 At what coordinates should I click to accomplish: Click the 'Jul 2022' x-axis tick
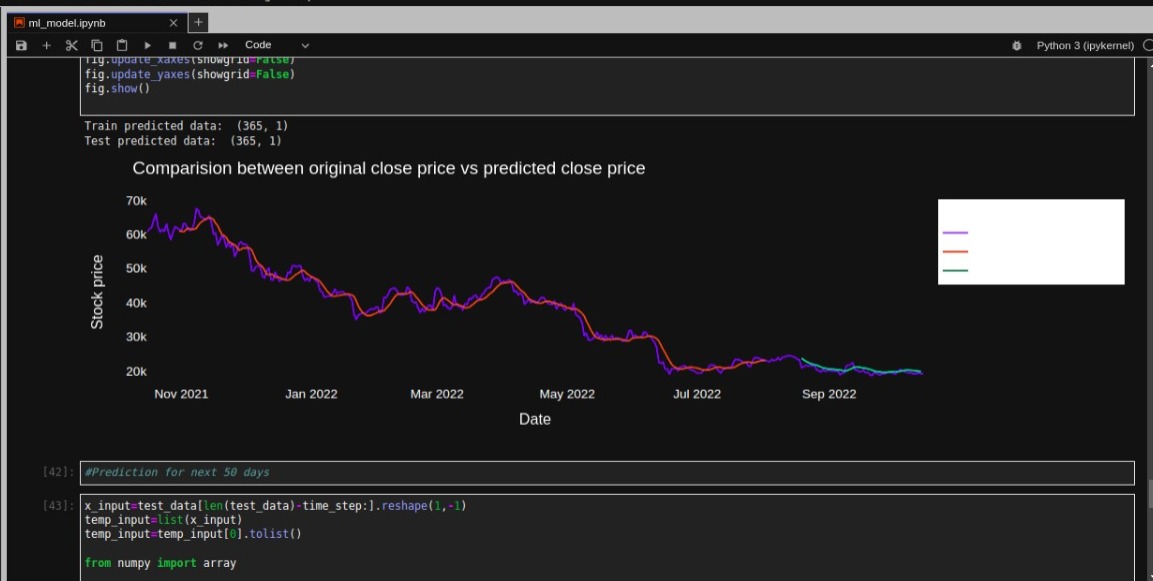(696, 394)
